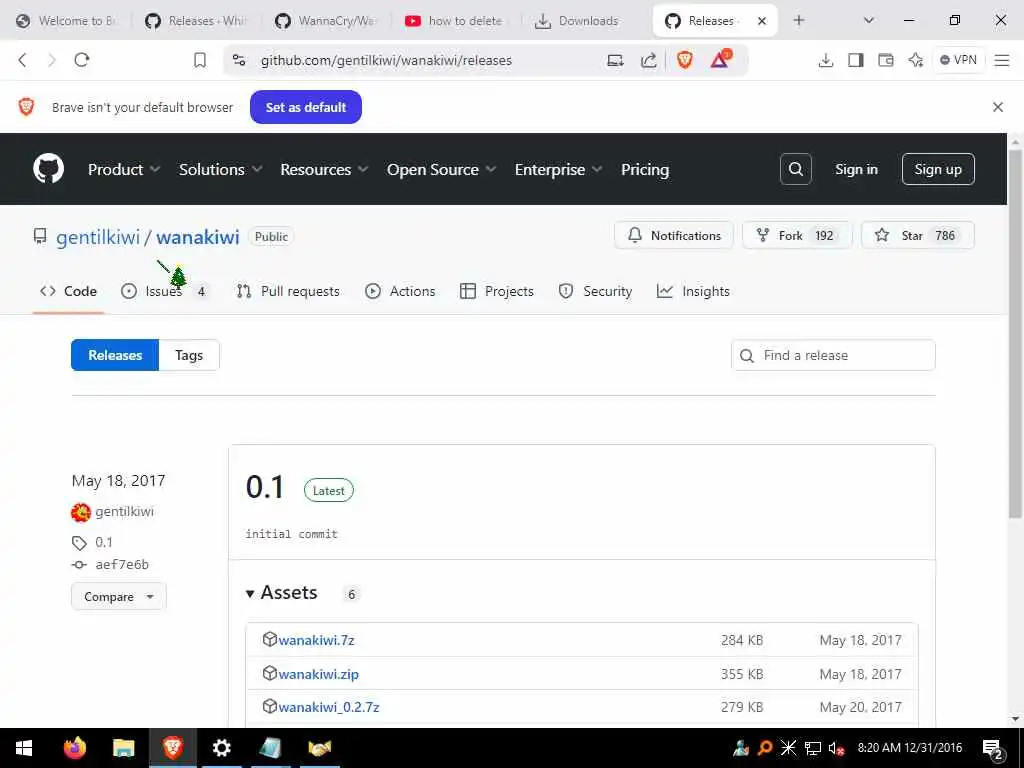Open Leo AI sparkle icon
This screenshot has height=768, width=1024.
tap(916, 60)
